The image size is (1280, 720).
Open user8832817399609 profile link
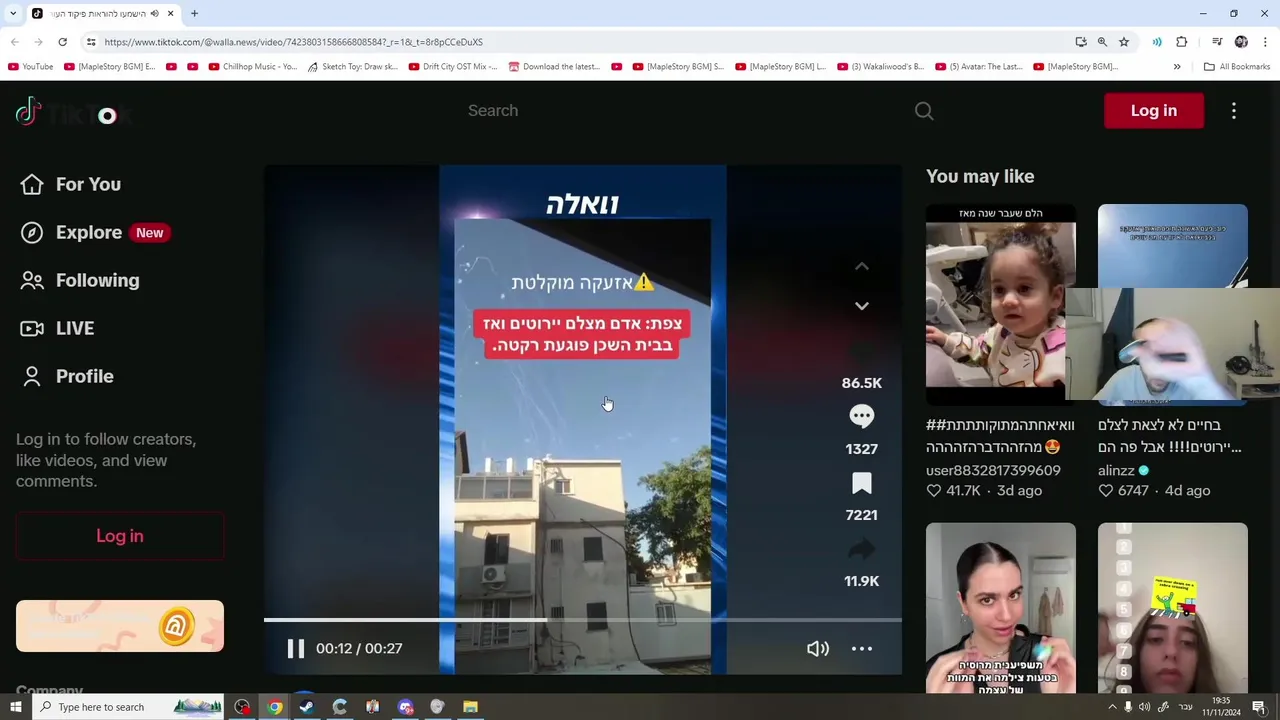coord(993,470)
